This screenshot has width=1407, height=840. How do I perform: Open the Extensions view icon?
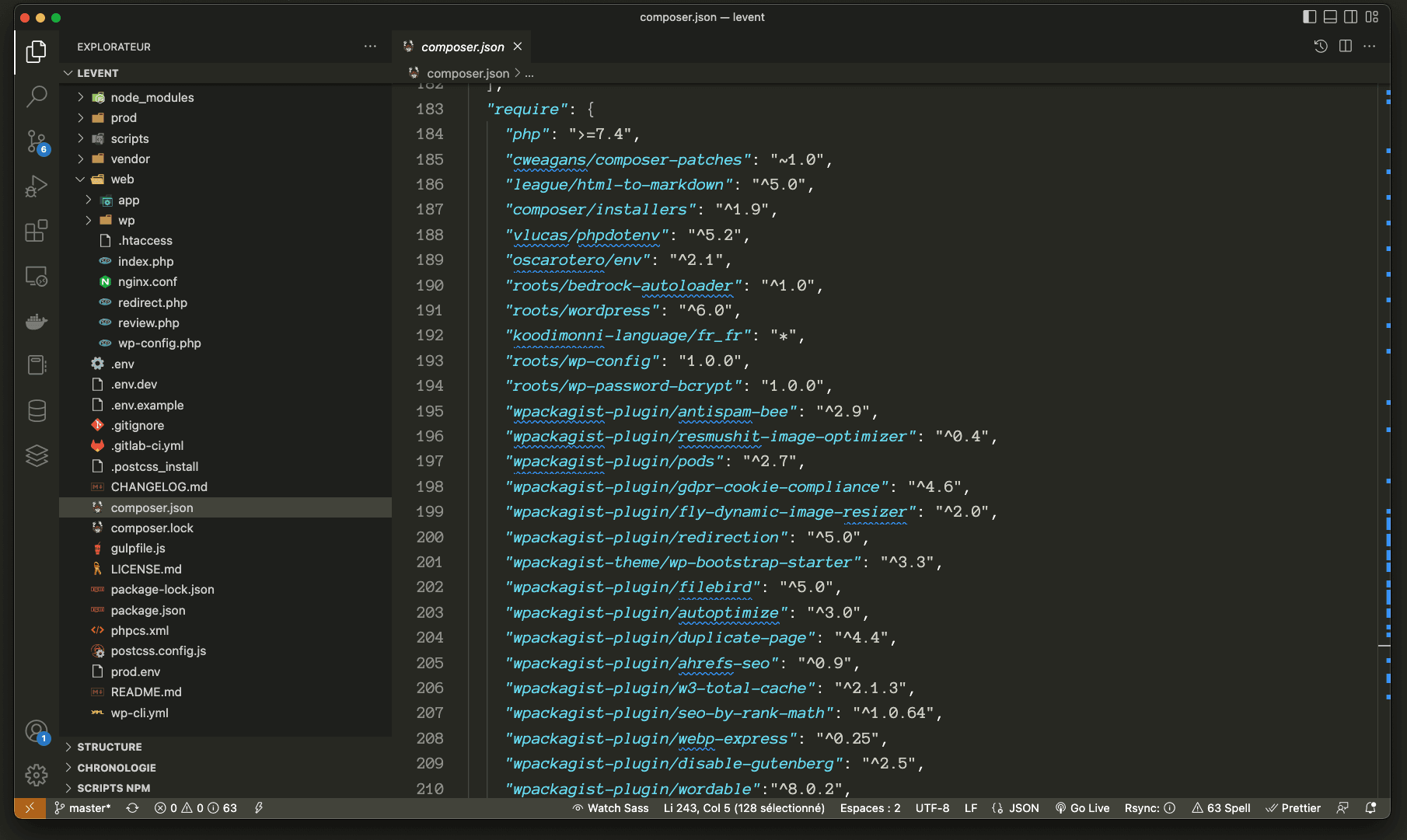[37, 231]
